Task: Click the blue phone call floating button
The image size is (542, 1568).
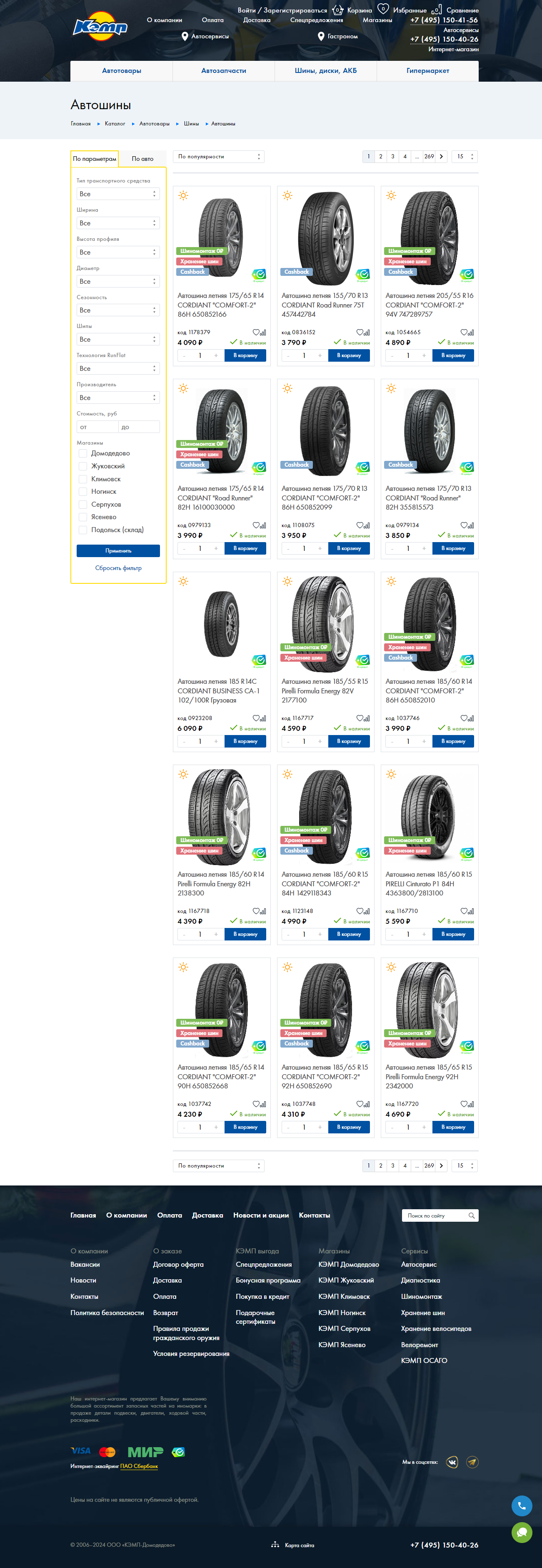Action: tap(521, 1506)
